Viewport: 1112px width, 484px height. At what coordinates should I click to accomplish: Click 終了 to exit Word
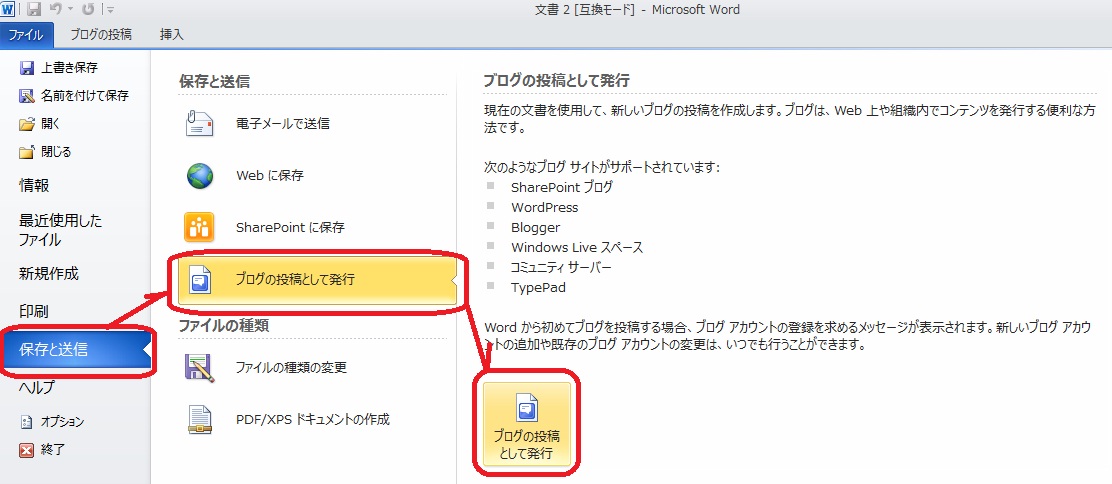(52, 450)
